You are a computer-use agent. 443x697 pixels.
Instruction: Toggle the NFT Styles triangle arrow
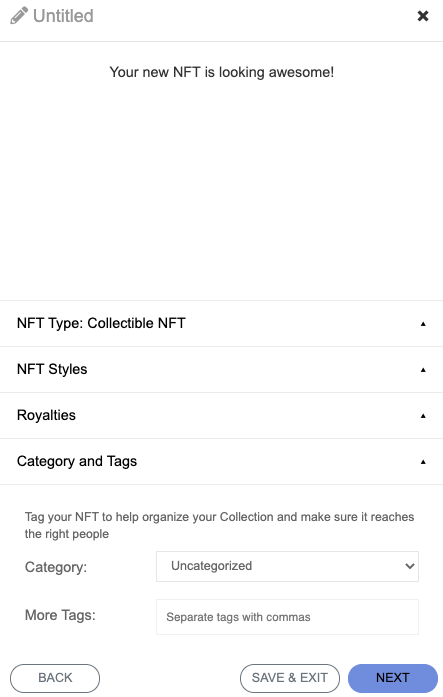click(x=423, y=370)
